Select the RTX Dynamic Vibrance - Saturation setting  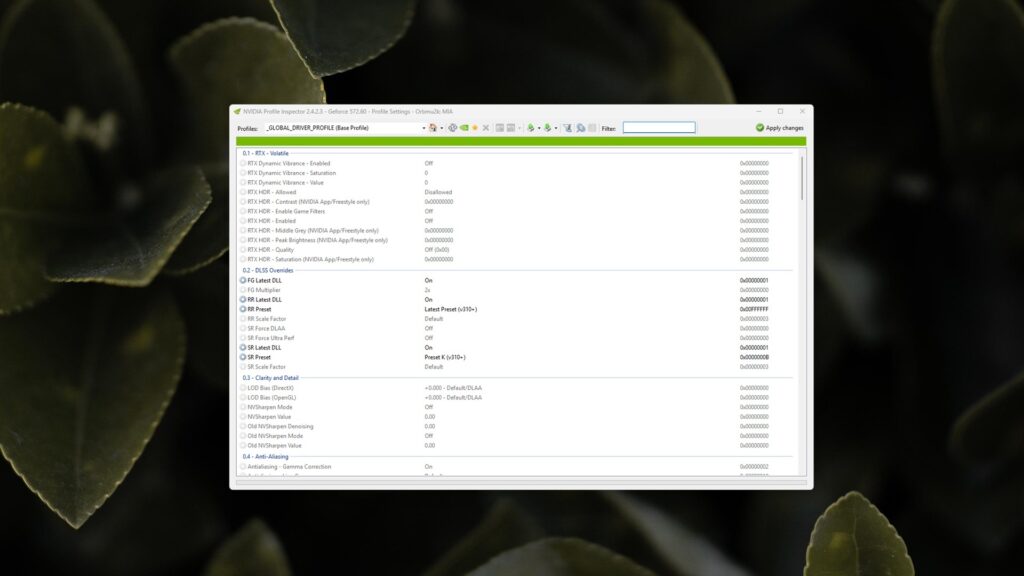tap(291, 173)
